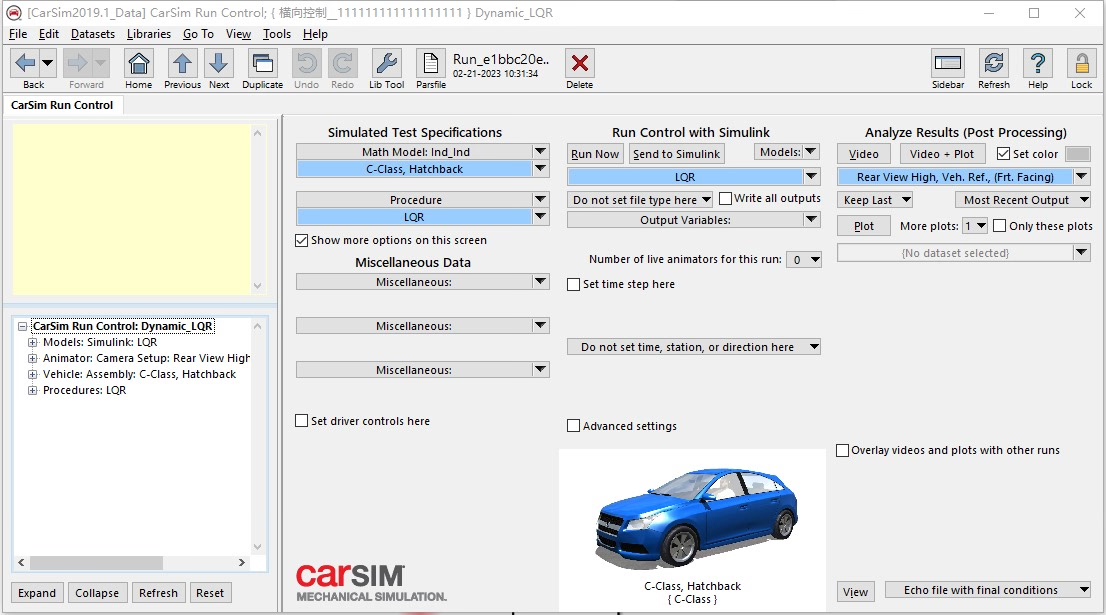Click the Undo toolbar icon

tap(307, 63)
